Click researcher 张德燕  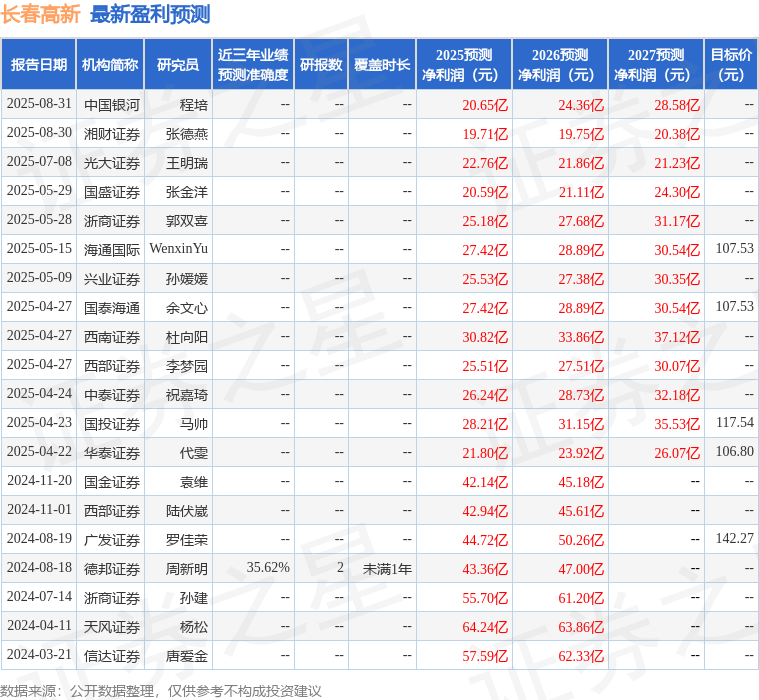[x=187, y=134]
